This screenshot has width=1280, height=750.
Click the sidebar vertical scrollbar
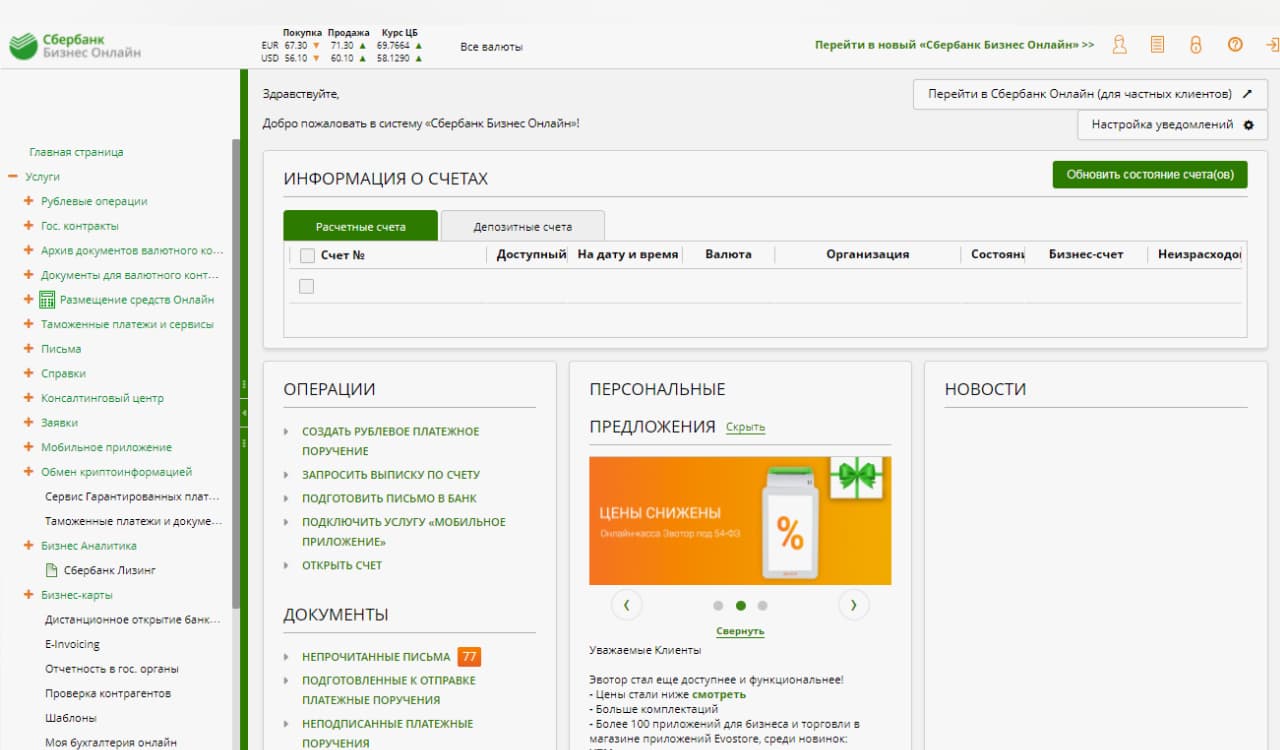point(236,375)
